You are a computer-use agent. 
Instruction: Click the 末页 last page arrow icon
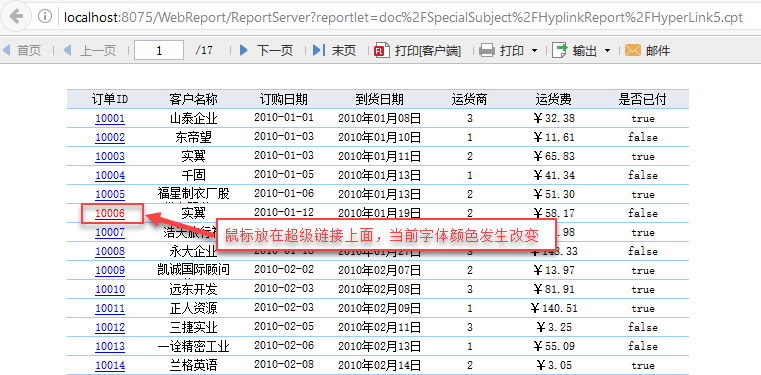[319, 50]
